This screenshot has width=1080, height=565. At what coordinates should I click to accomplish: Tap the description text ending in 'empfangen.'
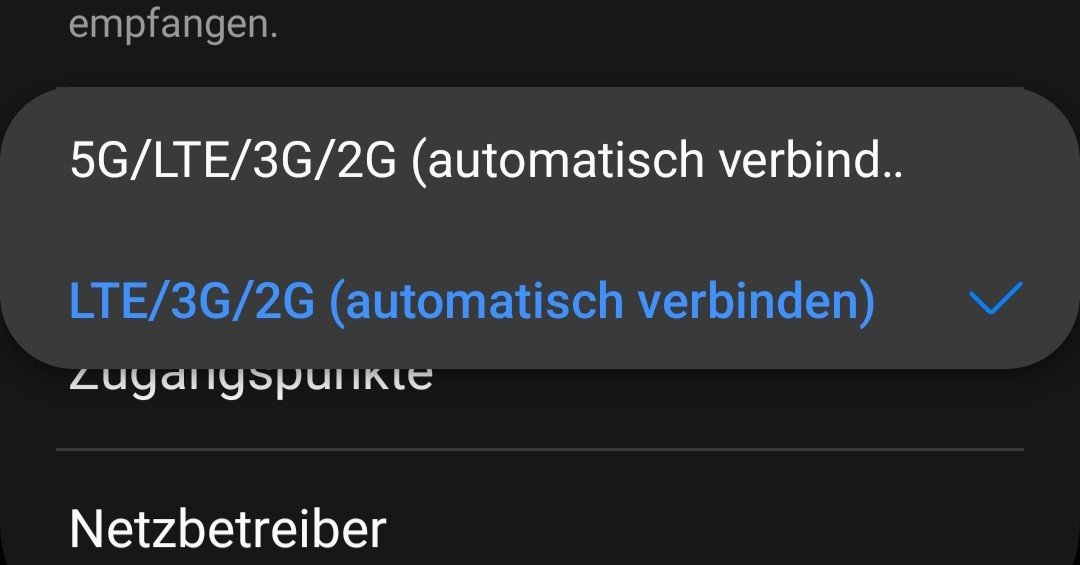pos(174,25)
